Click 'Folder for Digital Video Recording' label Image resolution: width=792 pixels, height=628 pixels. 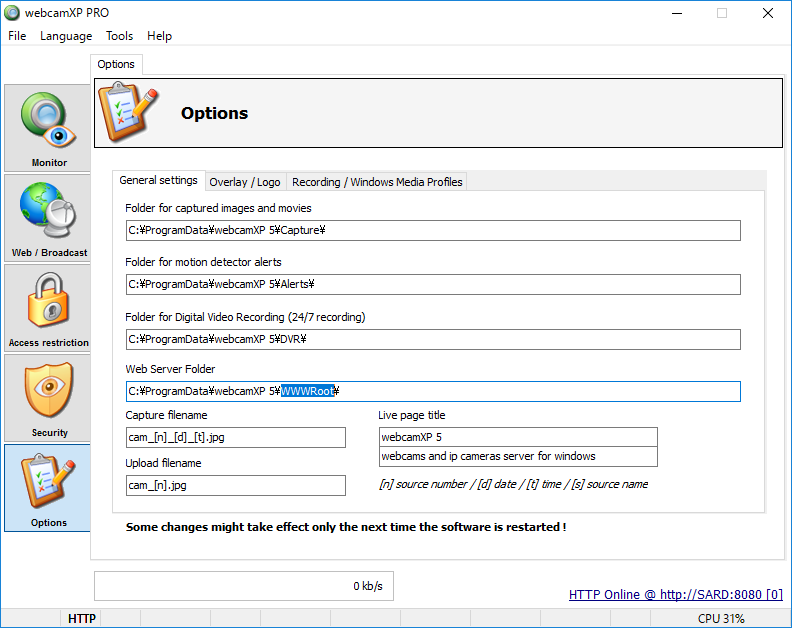[245, 317]
